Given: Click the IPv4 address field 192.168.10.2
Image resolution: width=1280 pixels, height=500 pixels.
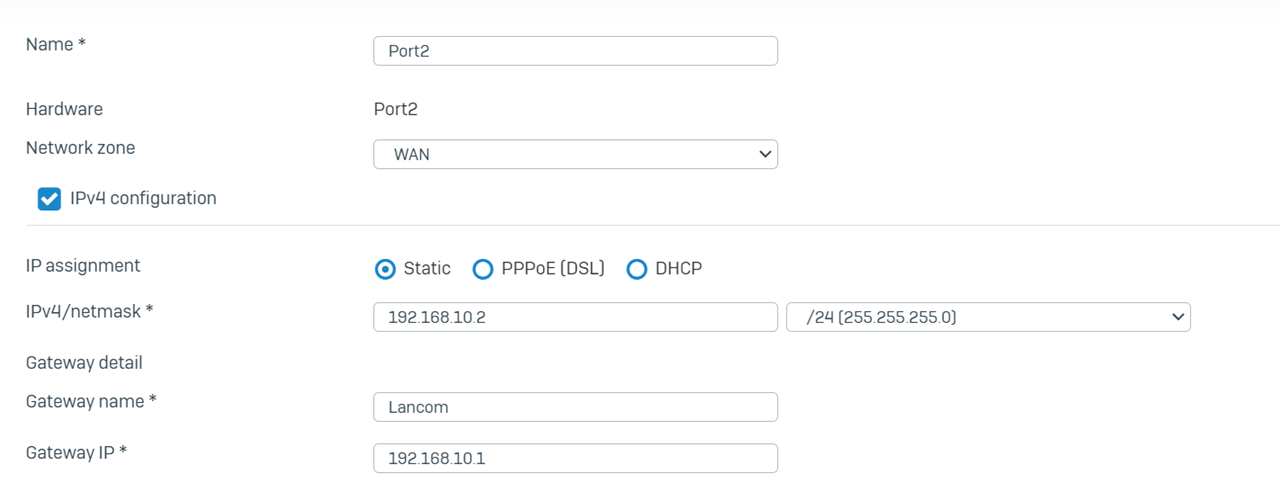Looking at the screenshot, I should point(575,317).
